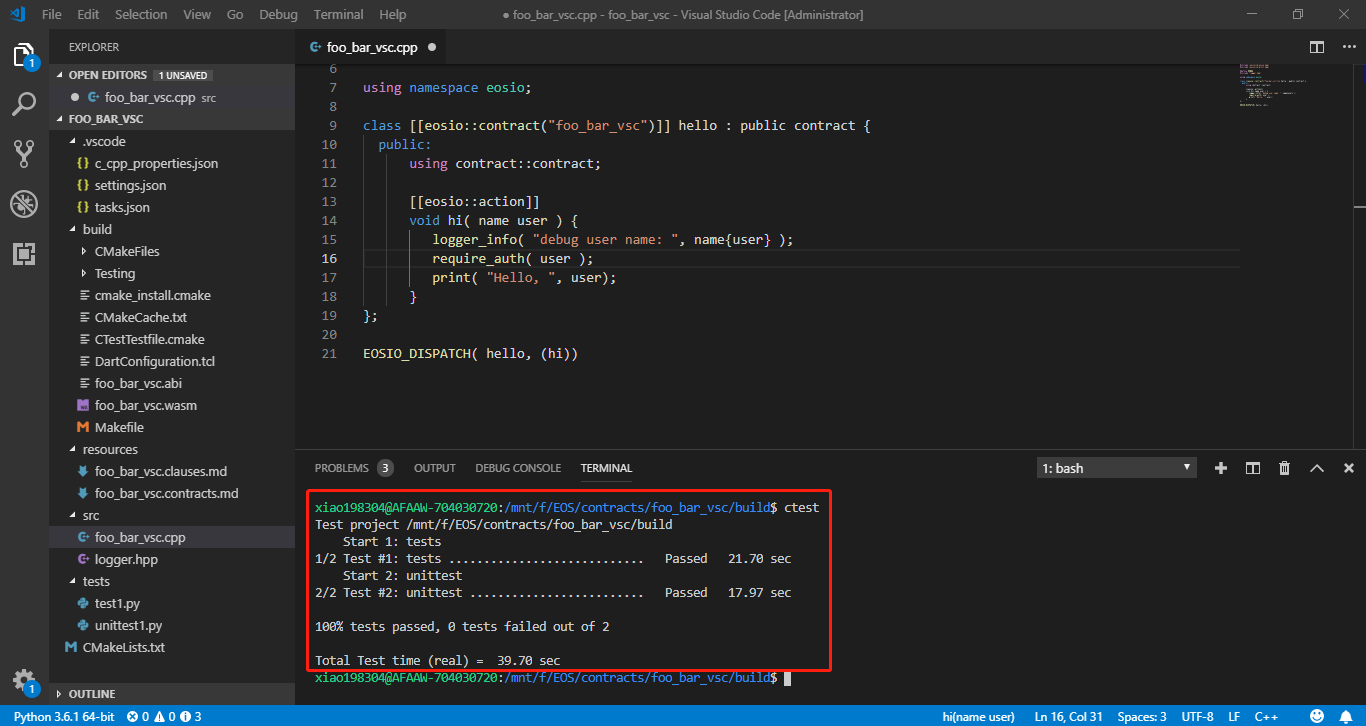Change end of line sequence LF
The width and height of the screenshot is (1366, 726).
[x=1234, y=717]
